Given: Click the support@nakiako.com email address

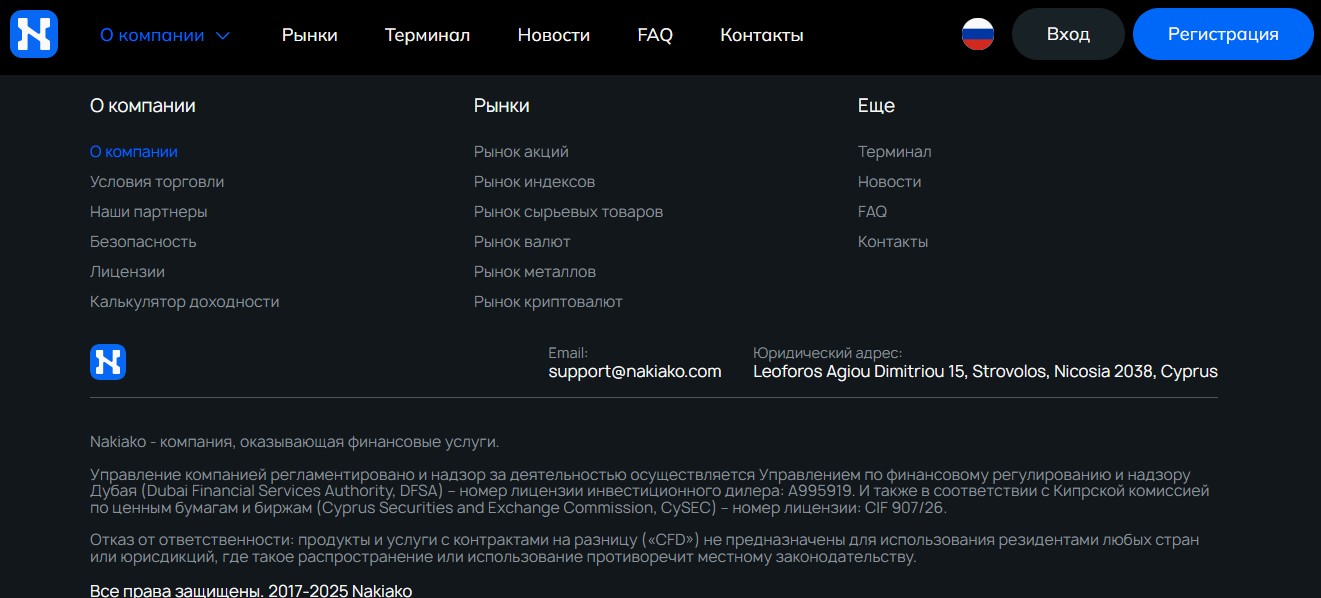Looking at the screenshot, I should (x=635, y=371).
